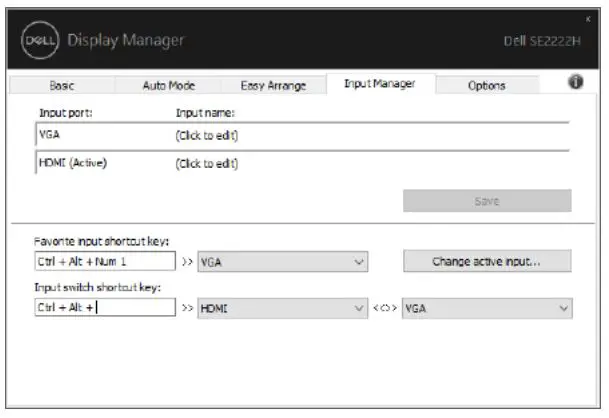
Task: Open the favorite input VGA dropdown
Action: [x=282, y=262]
